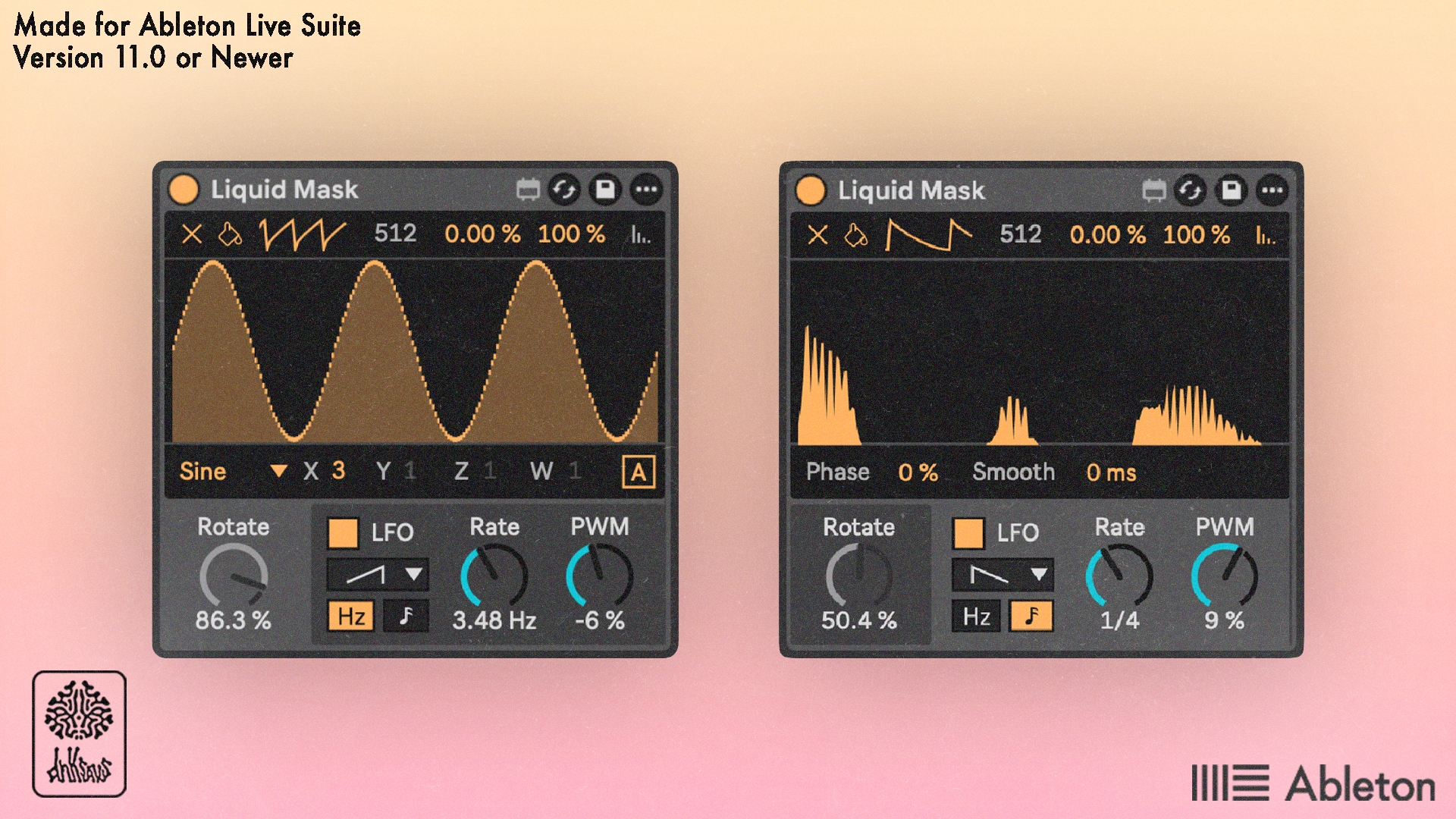This screenshot has width=1456, height=819.
Task: Click the clear X icon in left device toolbar
Action: [x=192, y=234]
